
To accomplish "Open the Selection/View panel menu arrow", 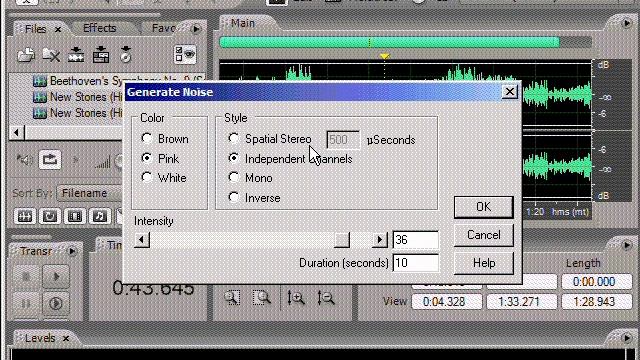I will coord(627,245).
